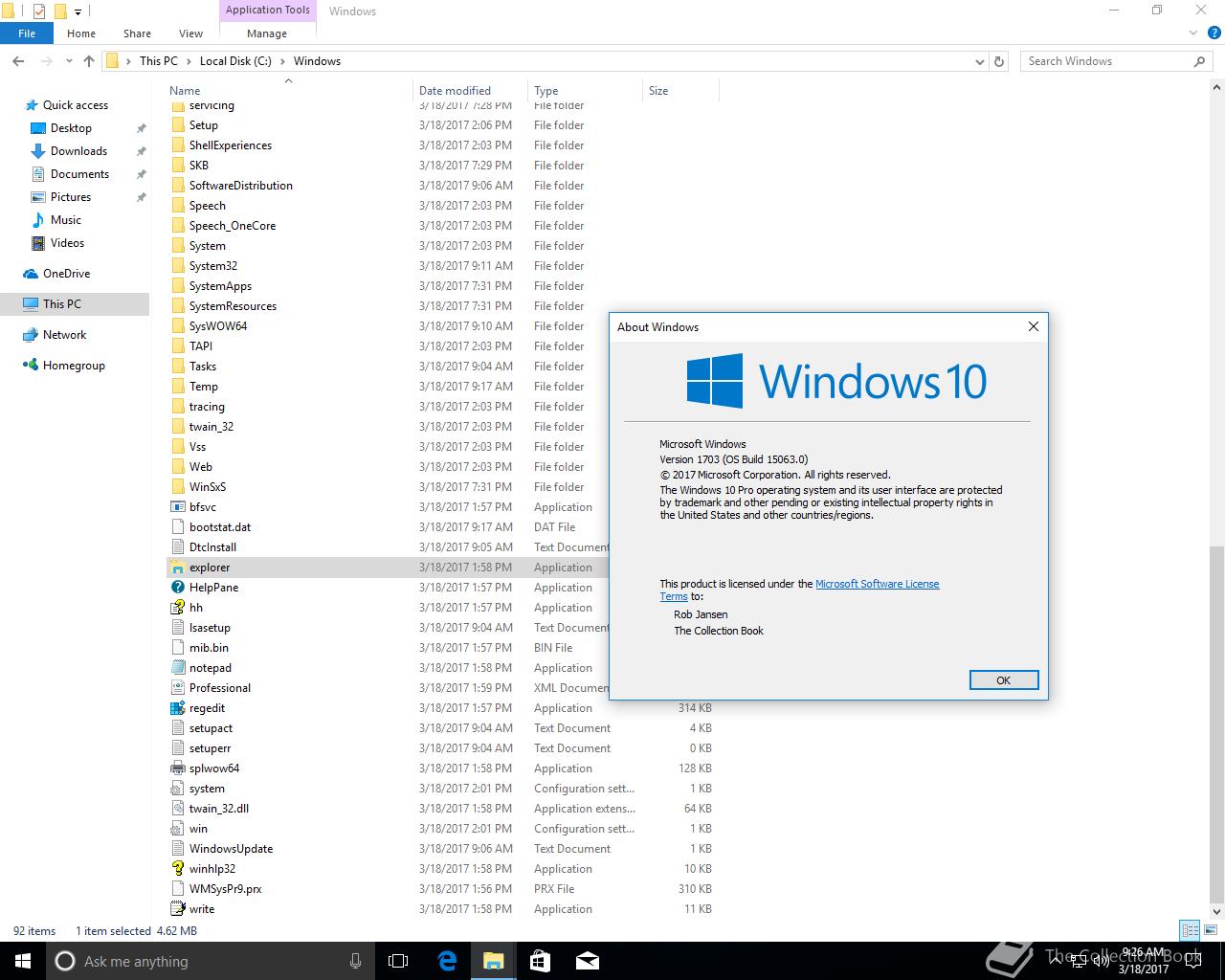This screenshot has height=980, width=1225.
Task: Select the WindowsUpdate text document
Action: (440, 849)
